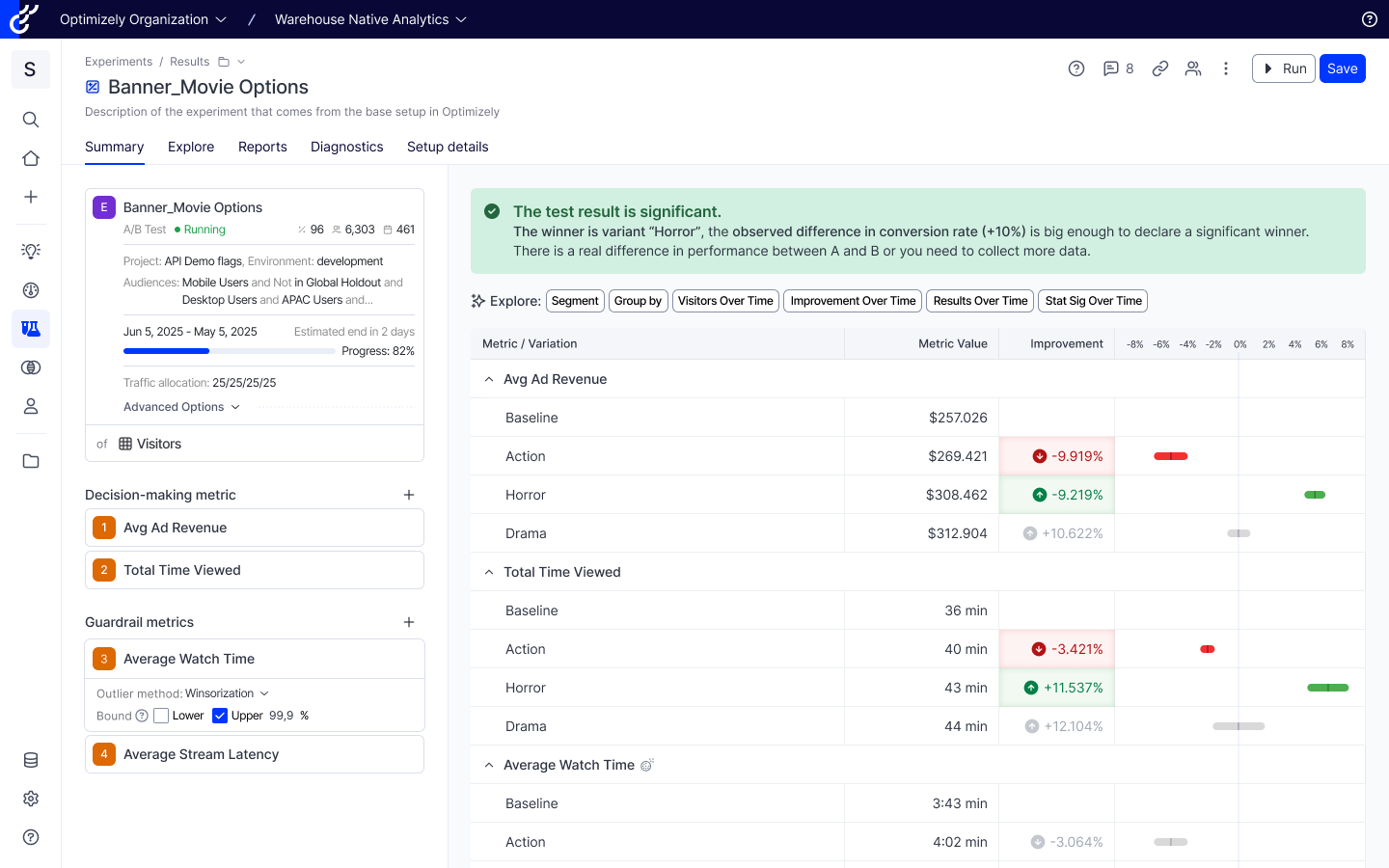Click the settings gear in sidebar
1389x868 pixels.
31,799
